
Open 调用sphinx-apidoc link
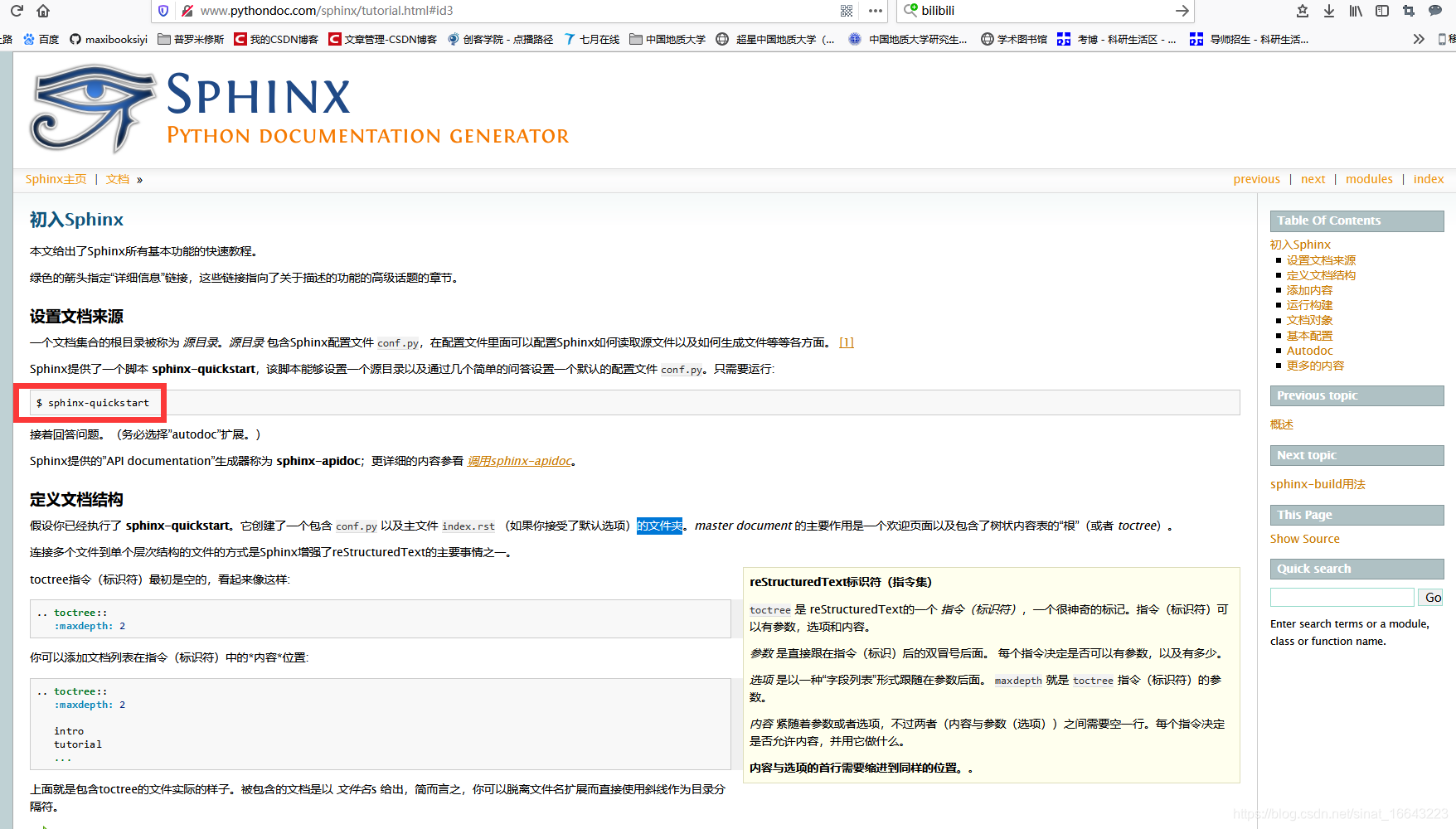click(519, 461)
